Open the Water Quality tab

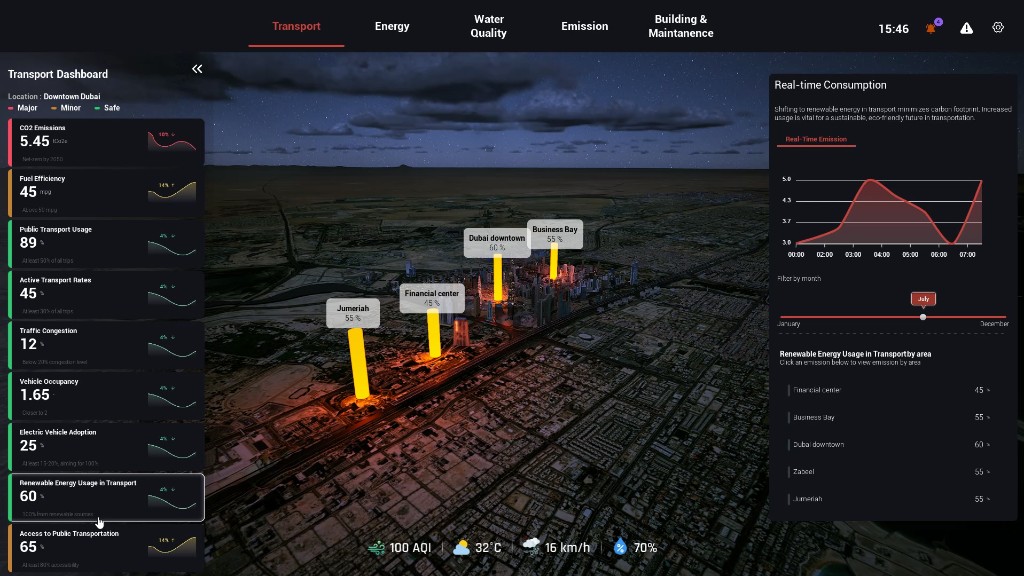pos(488,26)
